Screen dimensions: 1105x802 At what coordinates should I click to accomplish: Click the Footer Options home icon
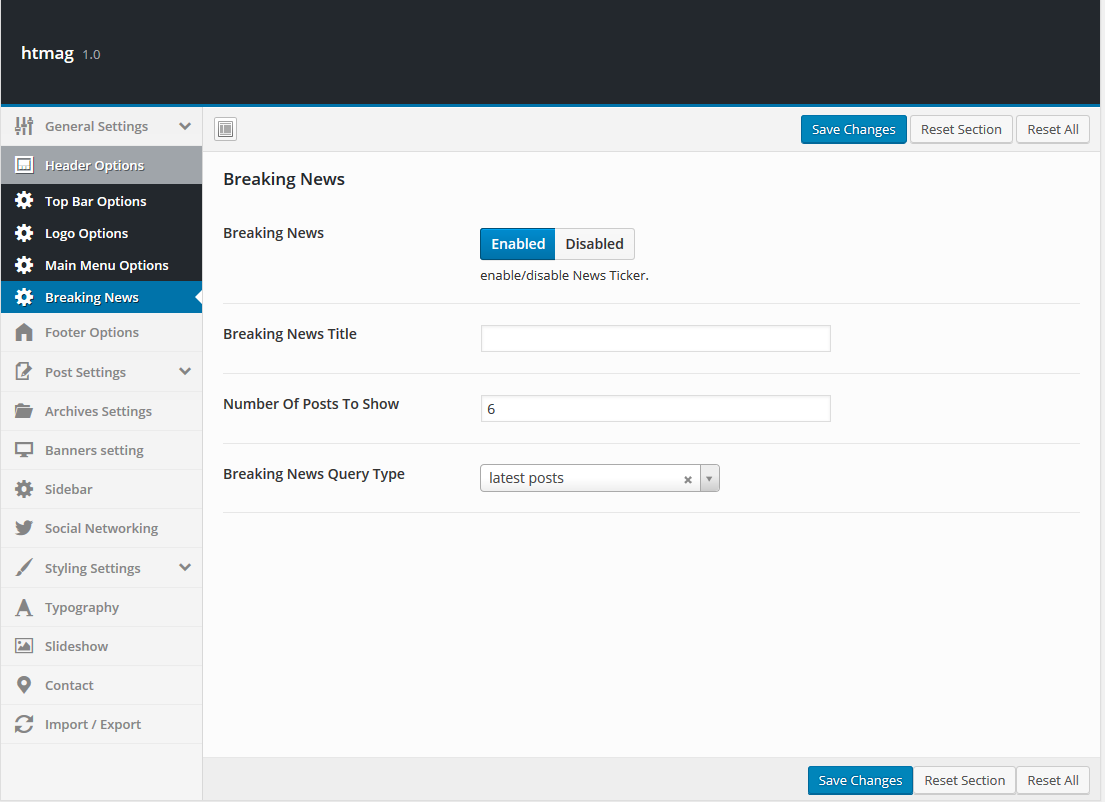(x=24, y=332)
